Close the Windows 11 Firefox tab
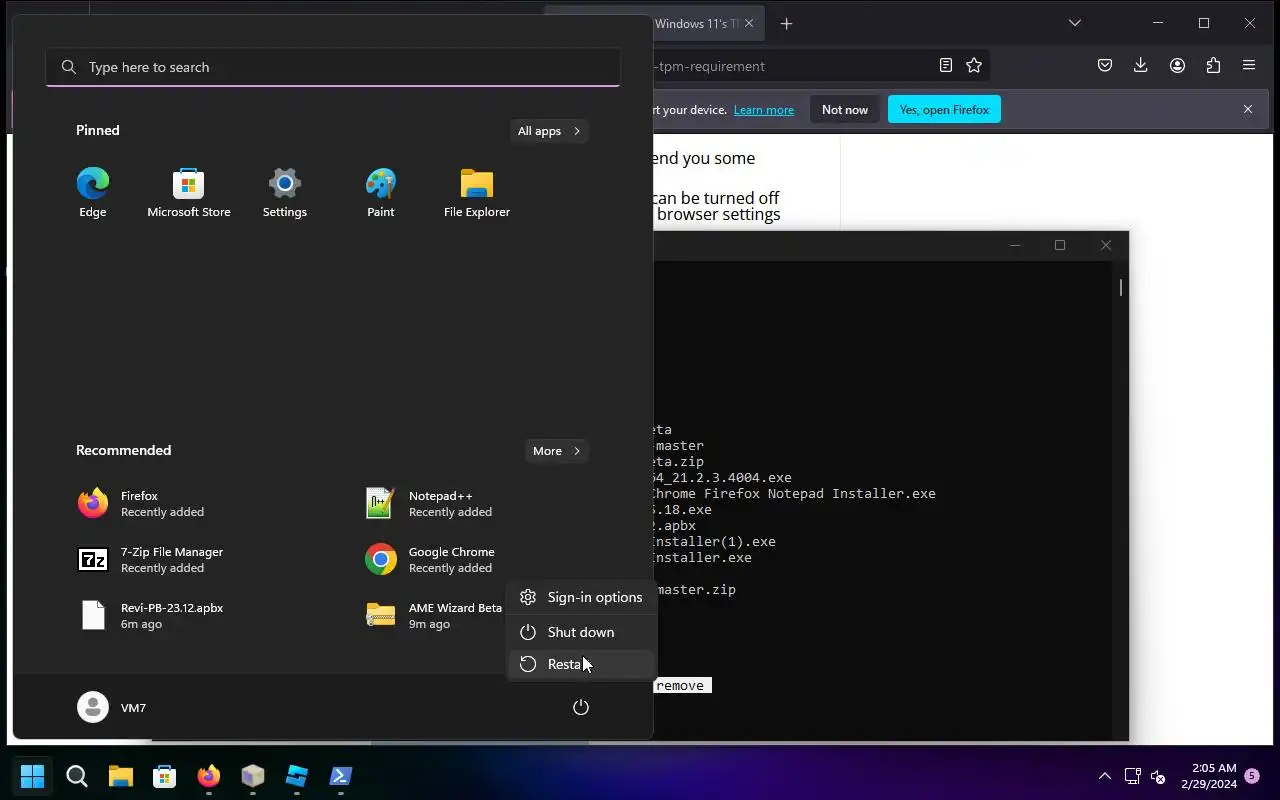Screen dimensions: 1280x800 [x=749, y=23]
